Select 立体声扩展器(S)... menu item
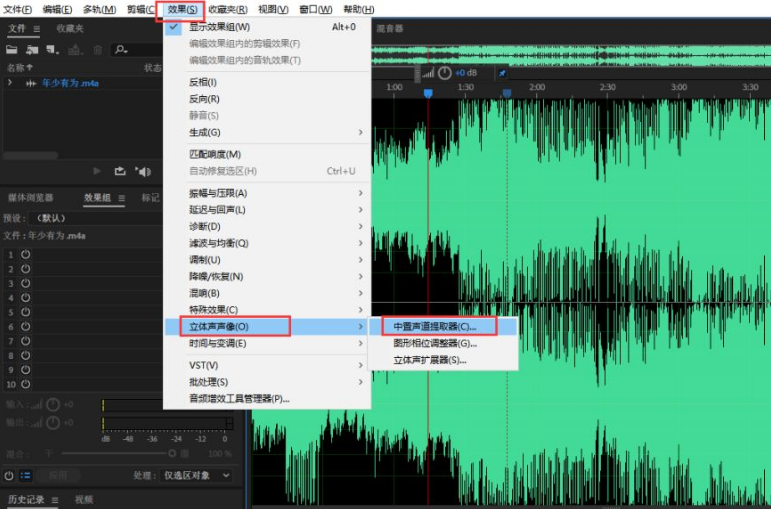The width and height of the screenshot is (771, 509). point(443,360)
